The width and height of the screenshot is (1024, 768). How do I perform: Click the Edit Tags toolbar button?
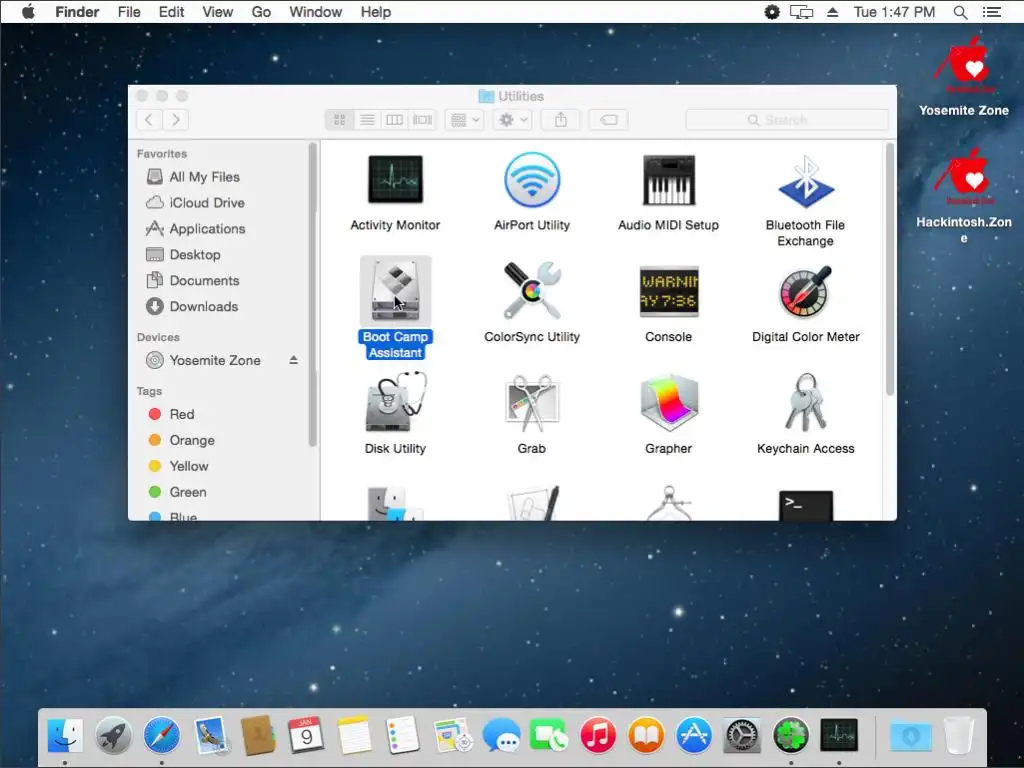tap(608, 120)
